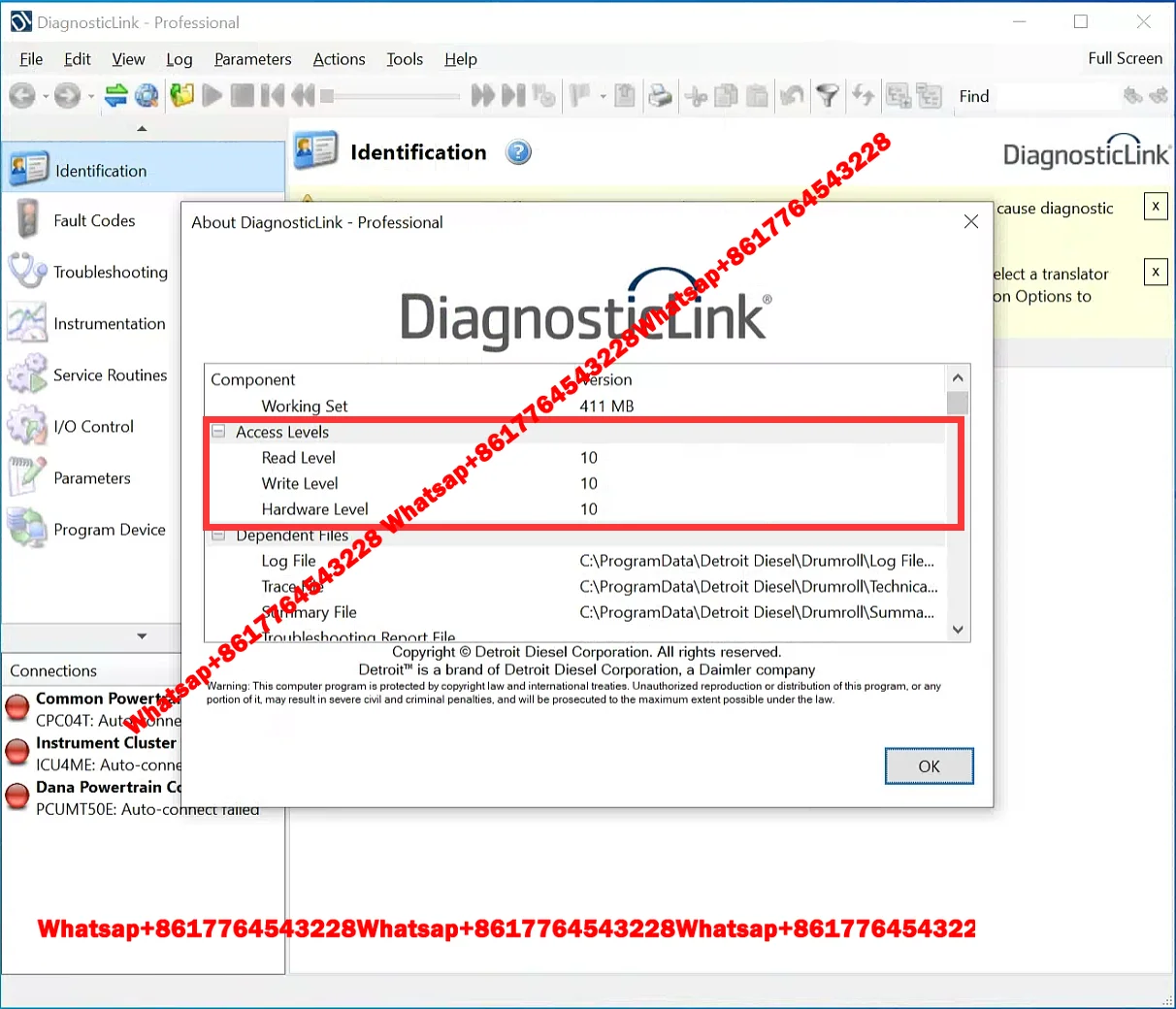Open the Edit menu
1176x1009 pixels.
coord(77,59)
